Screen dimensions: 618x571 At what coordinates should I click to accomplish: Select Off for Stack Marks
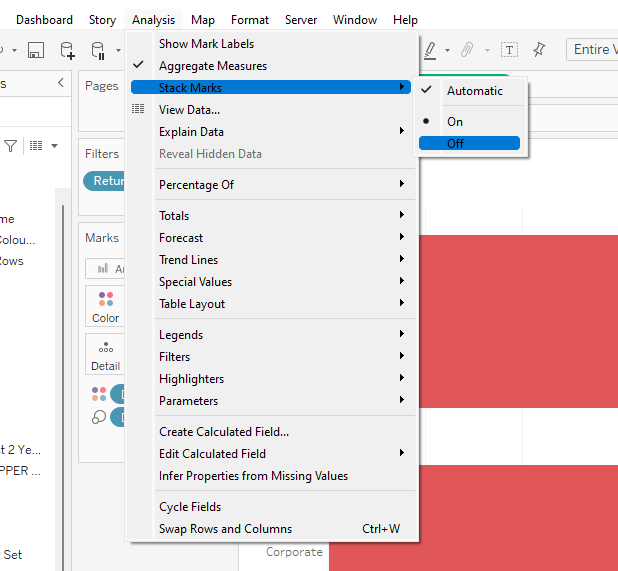[469, 144]
